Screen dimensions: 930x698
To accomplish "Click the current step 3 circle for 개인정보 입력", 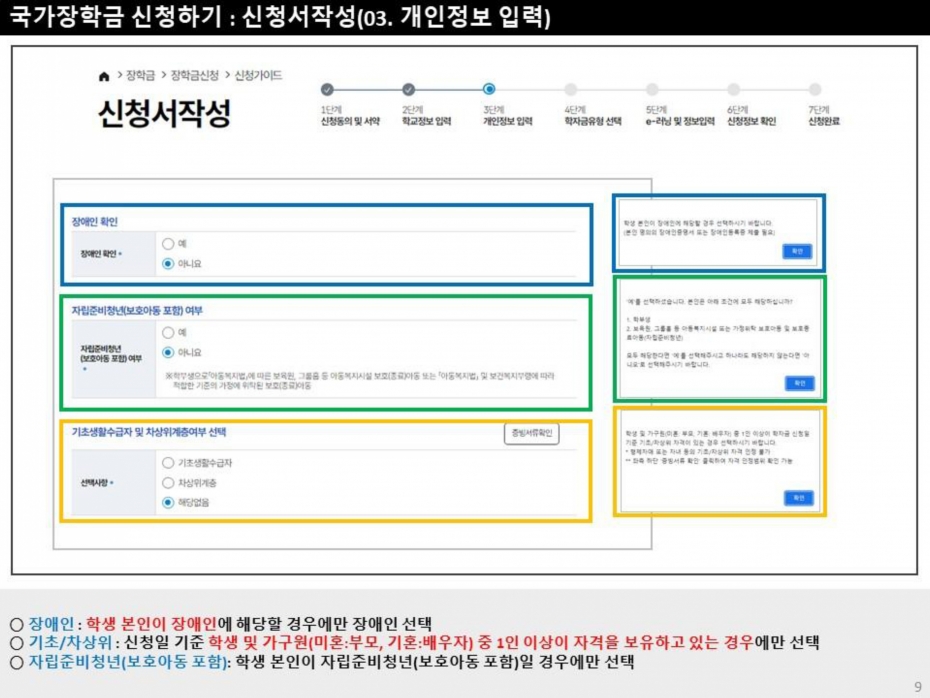I will tap(489, 90).
